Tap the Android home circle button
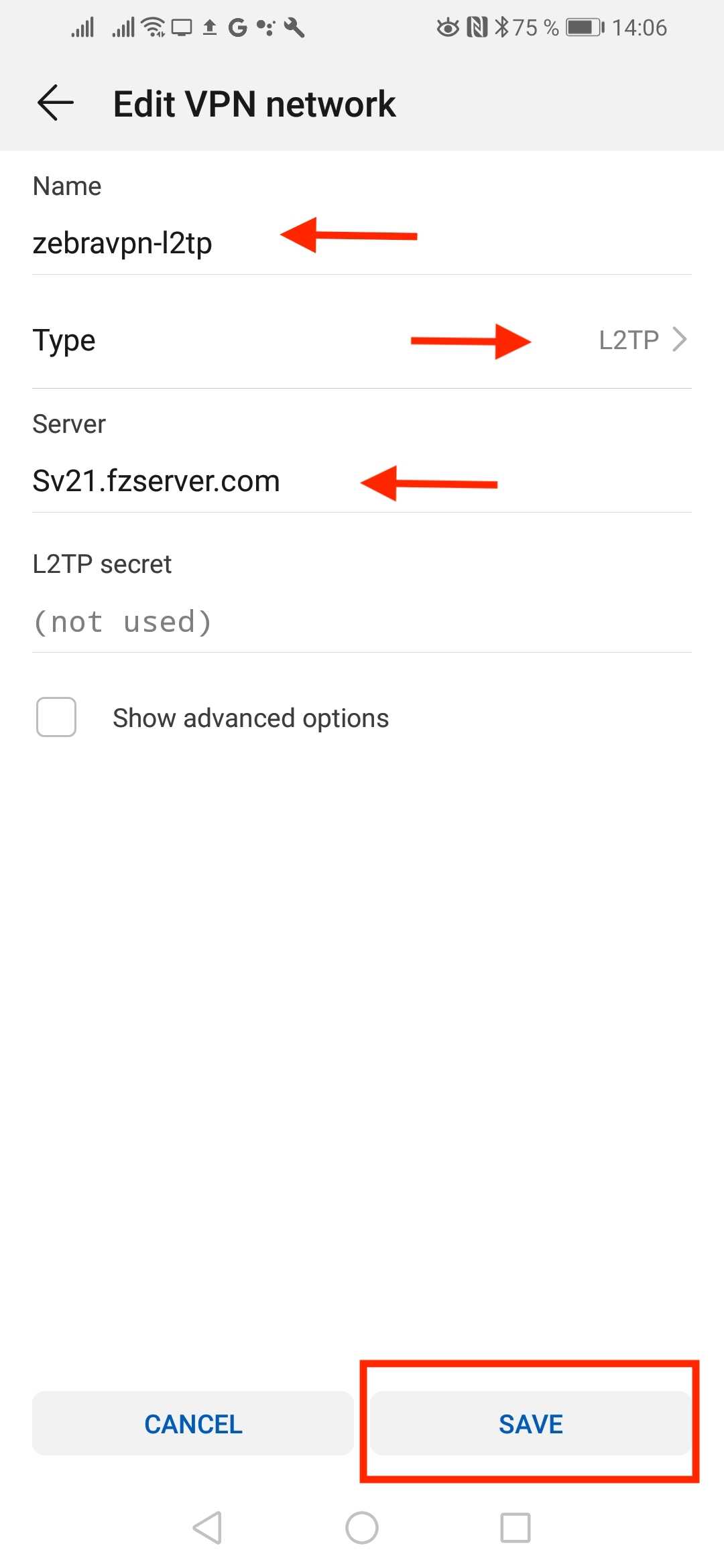The image size is (724, 1568). (x=362, y=1528)
